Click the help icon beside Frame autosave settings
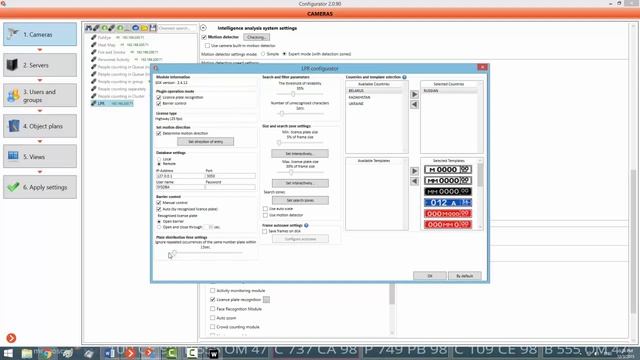 306,225
